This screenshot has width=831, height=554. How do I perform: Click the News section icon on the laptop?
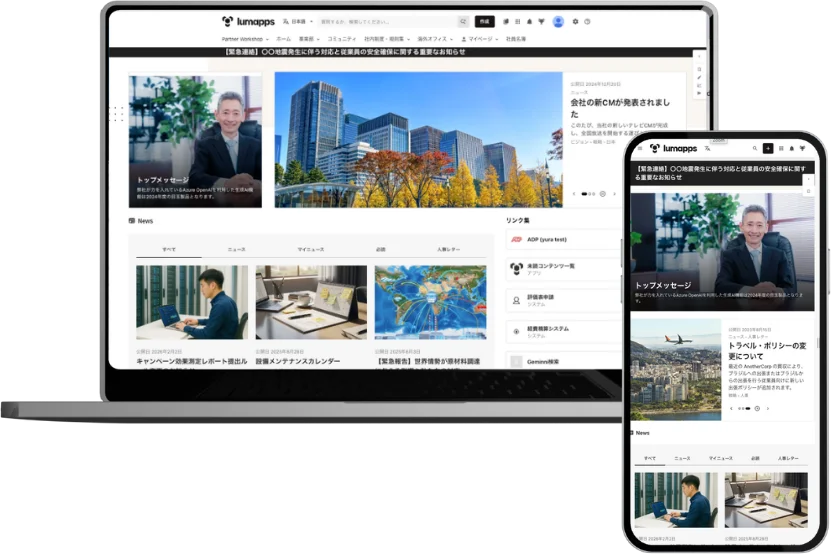point(132,221)
